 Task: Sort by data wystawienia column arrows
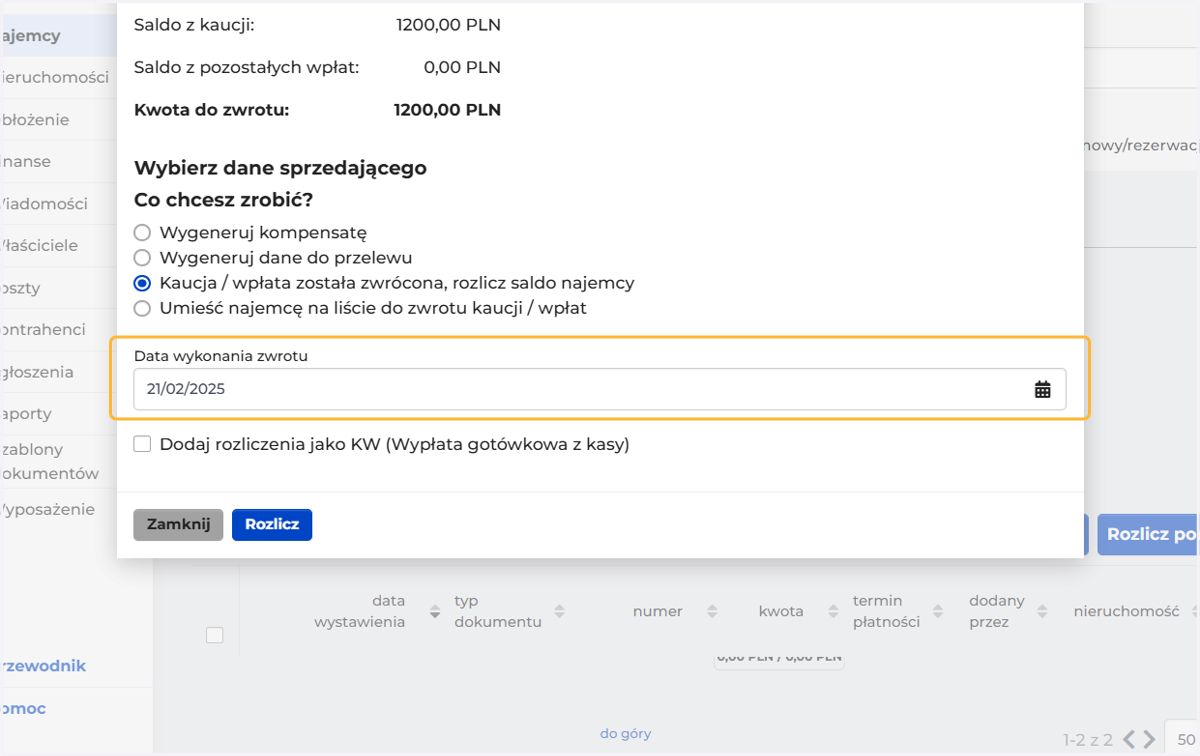coord(435,612)
